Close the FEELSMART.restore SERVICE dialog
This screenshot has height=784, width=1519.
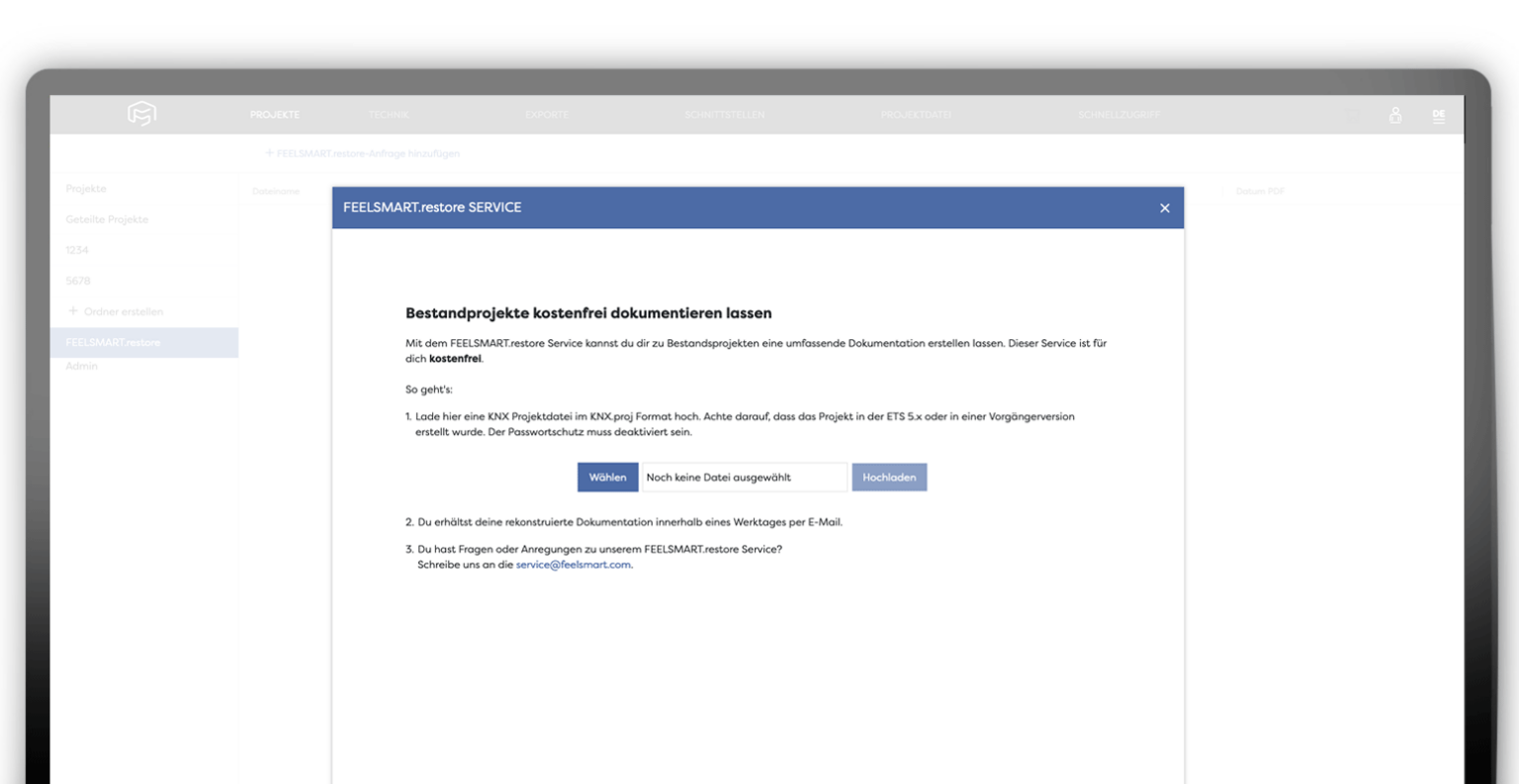tap(1165, 208)
